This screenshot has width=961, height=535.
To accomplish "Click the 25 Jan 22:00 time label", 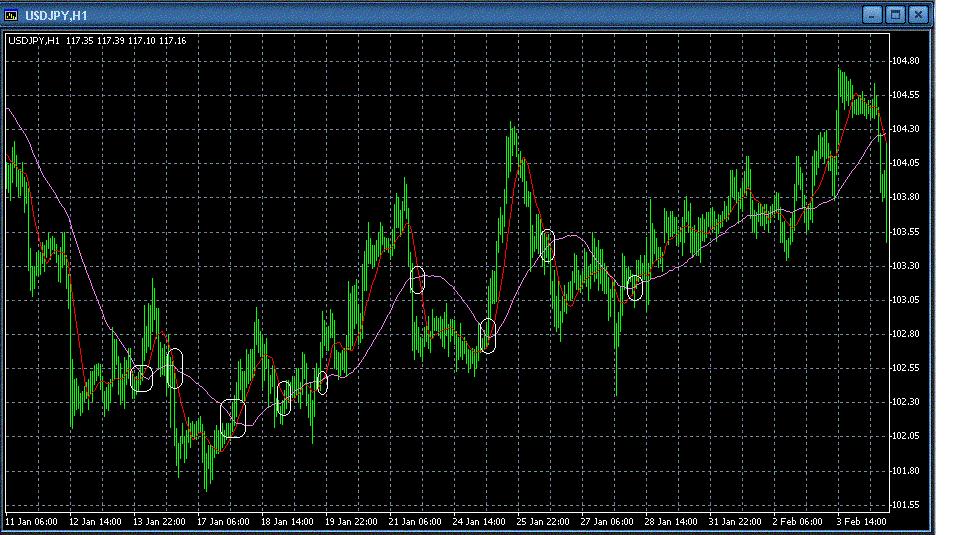I will click(x=543, y=522).
